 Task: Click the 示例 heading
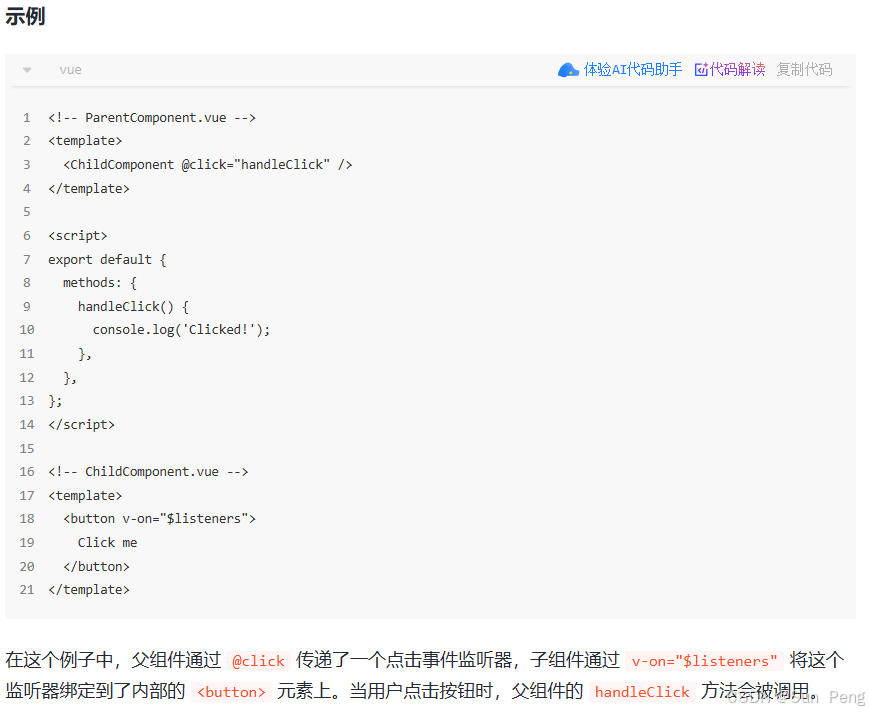coord(25,16)
